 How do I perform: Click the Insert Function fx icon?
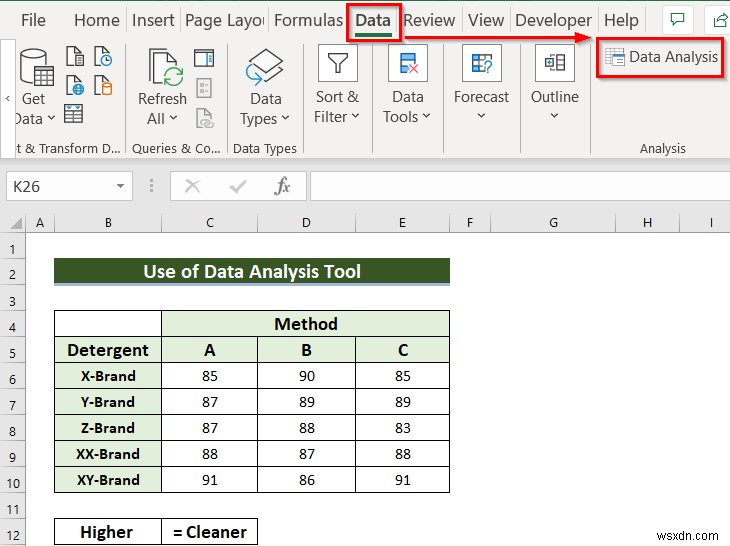click(x=282, y=186)
